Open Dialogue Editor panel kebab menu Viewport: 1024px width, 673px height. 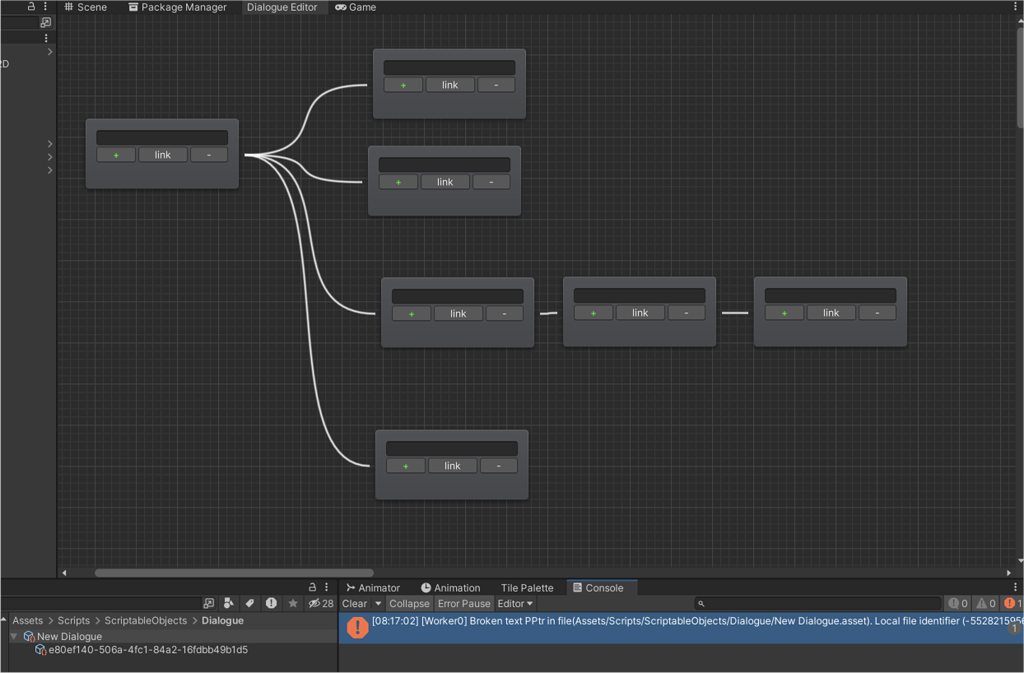click(1015, 6)
